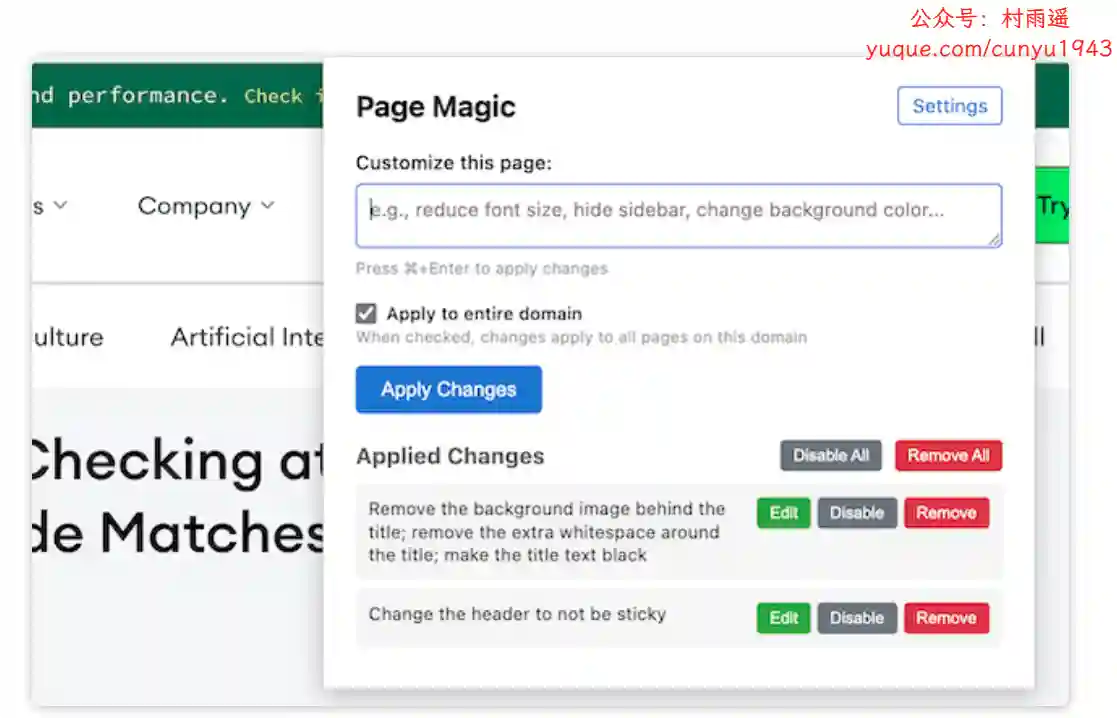Remove the background image removal change
1117x718 pixels.
point(945,513)
